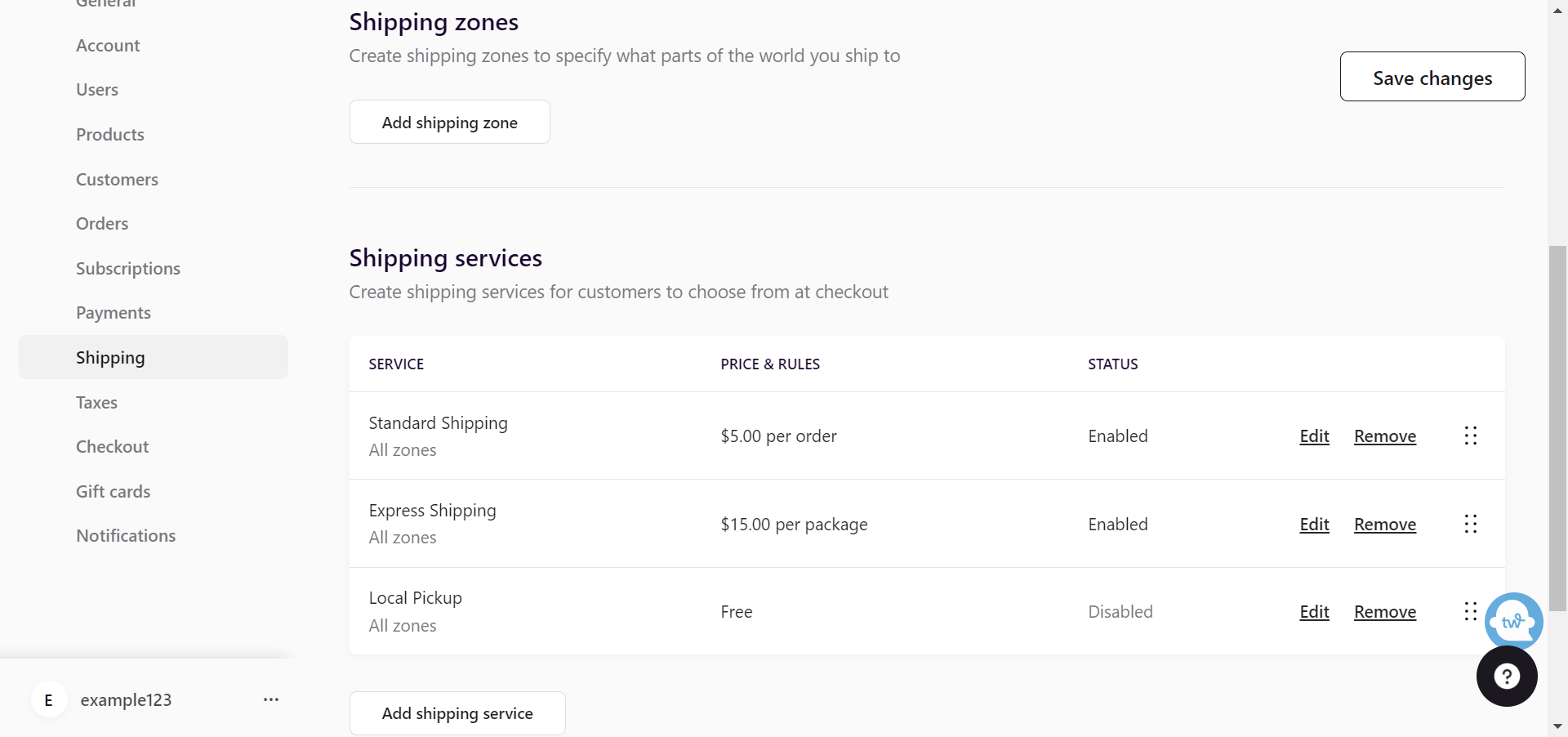Edit the Local Pickup service
Image resolution: width=1568 pixels, height=737 pixels.
point(1314,612)
